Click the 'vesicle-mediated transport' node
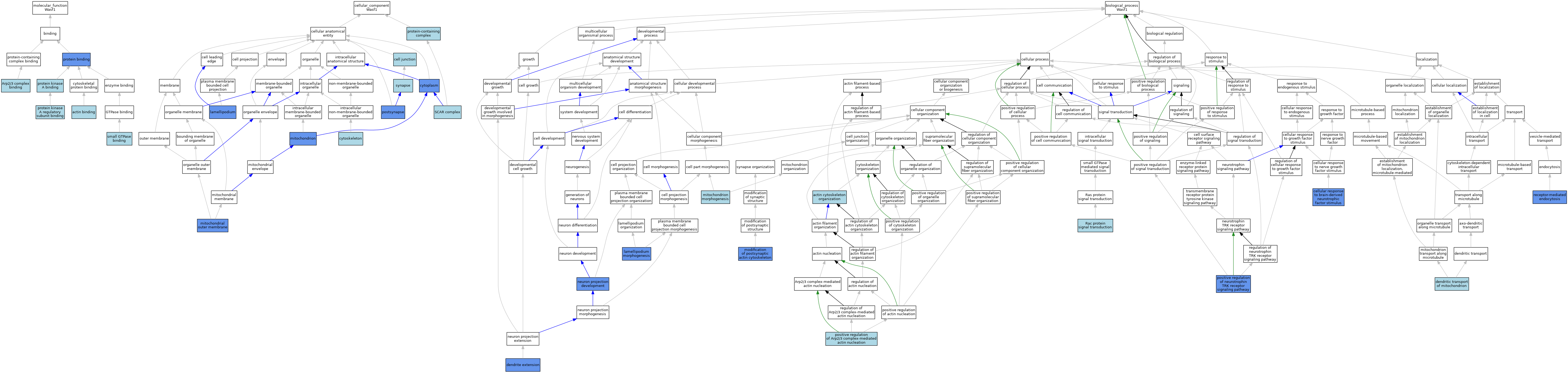The width and height of the screenshot is (1568, 373). [x=1545, y=139]
